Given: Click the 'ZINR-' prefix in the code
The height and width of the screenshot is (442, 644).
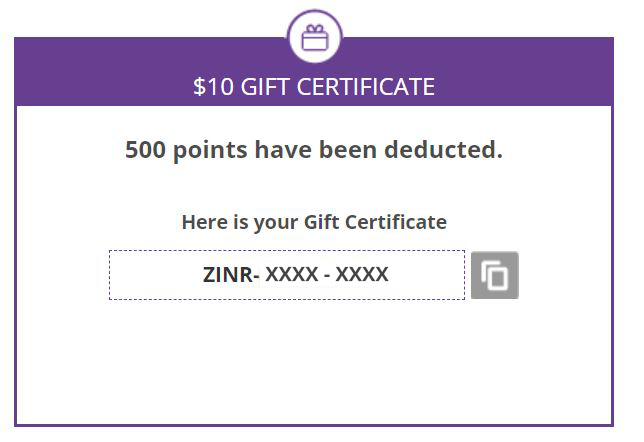Looking at the screenshot, I should point(231,274).
